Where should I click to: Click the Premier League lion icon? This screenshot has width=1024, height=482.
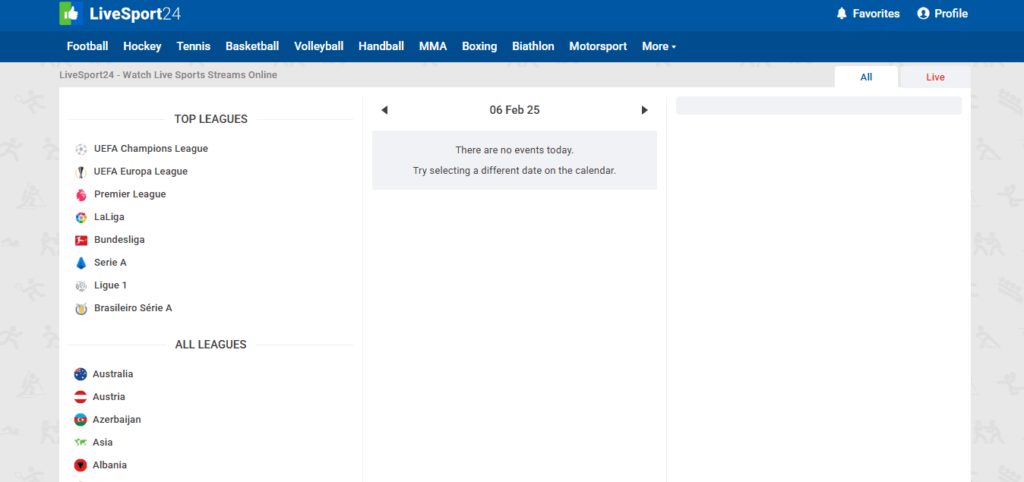point(81,195)
